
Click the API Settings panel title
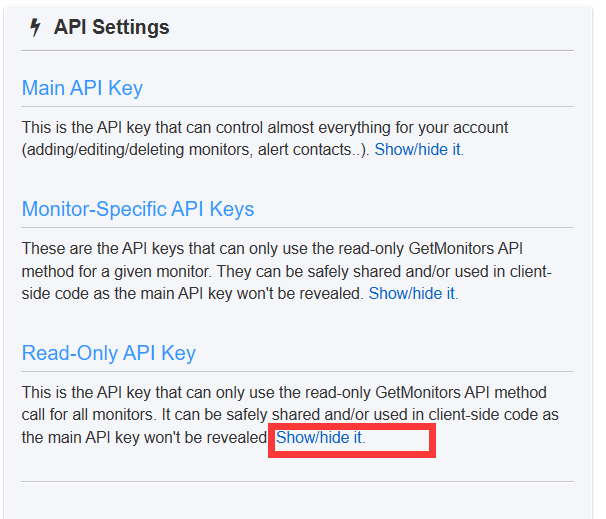tap(111, 28)
